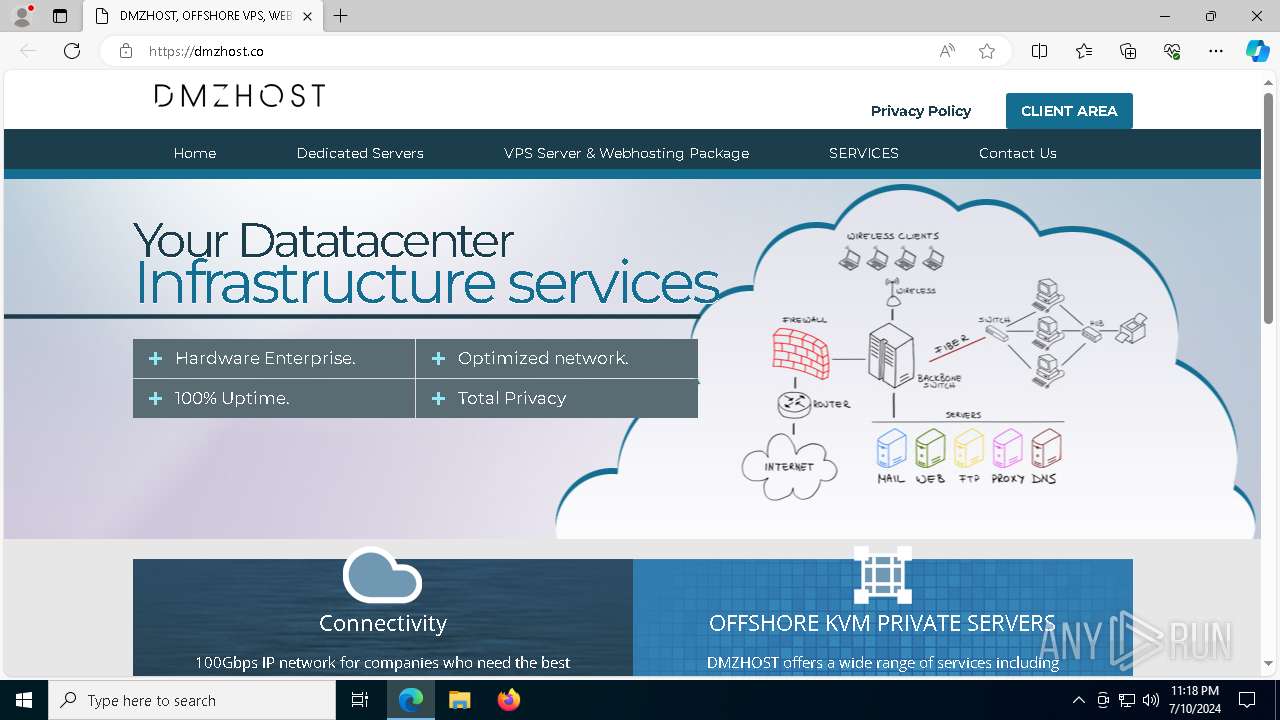The width and height of the screenshot is (1280, 720).
Task: Open File Explorer from the taskbar
Action: pyautogui.click(x=459, y=700)
